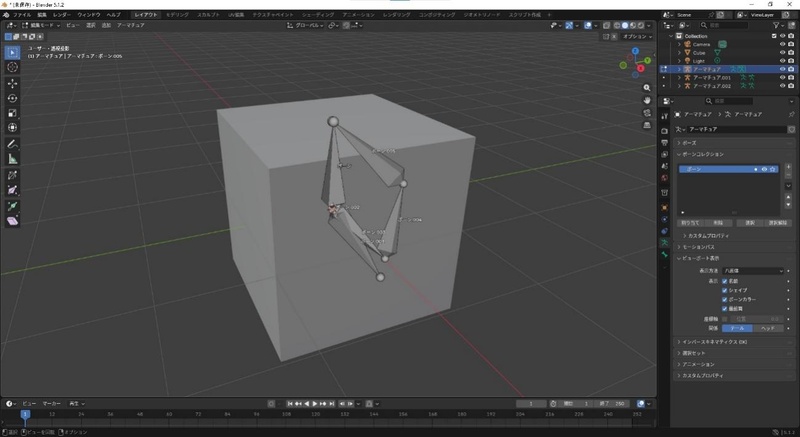Hide アーマチュア.002 in viewport via eye icon
Screen dimensions: 800x437
pyautogui.click(x=782, y=86)
